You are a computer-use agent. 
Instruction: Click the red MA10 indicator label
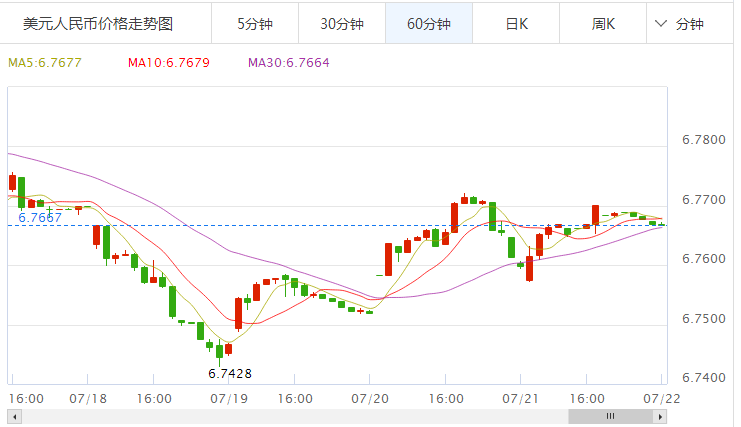[x=169, y=63]
